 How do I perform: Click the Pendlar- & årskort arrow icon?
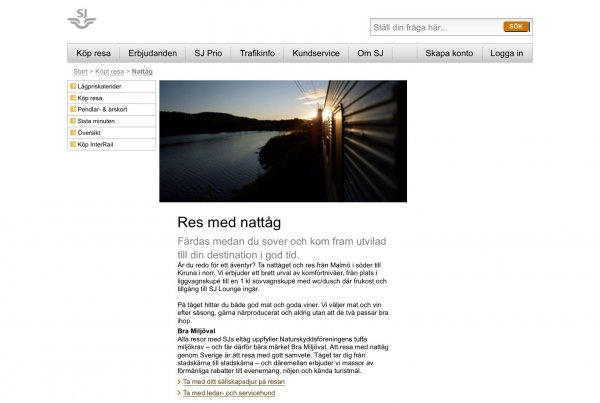coord(73,110)
